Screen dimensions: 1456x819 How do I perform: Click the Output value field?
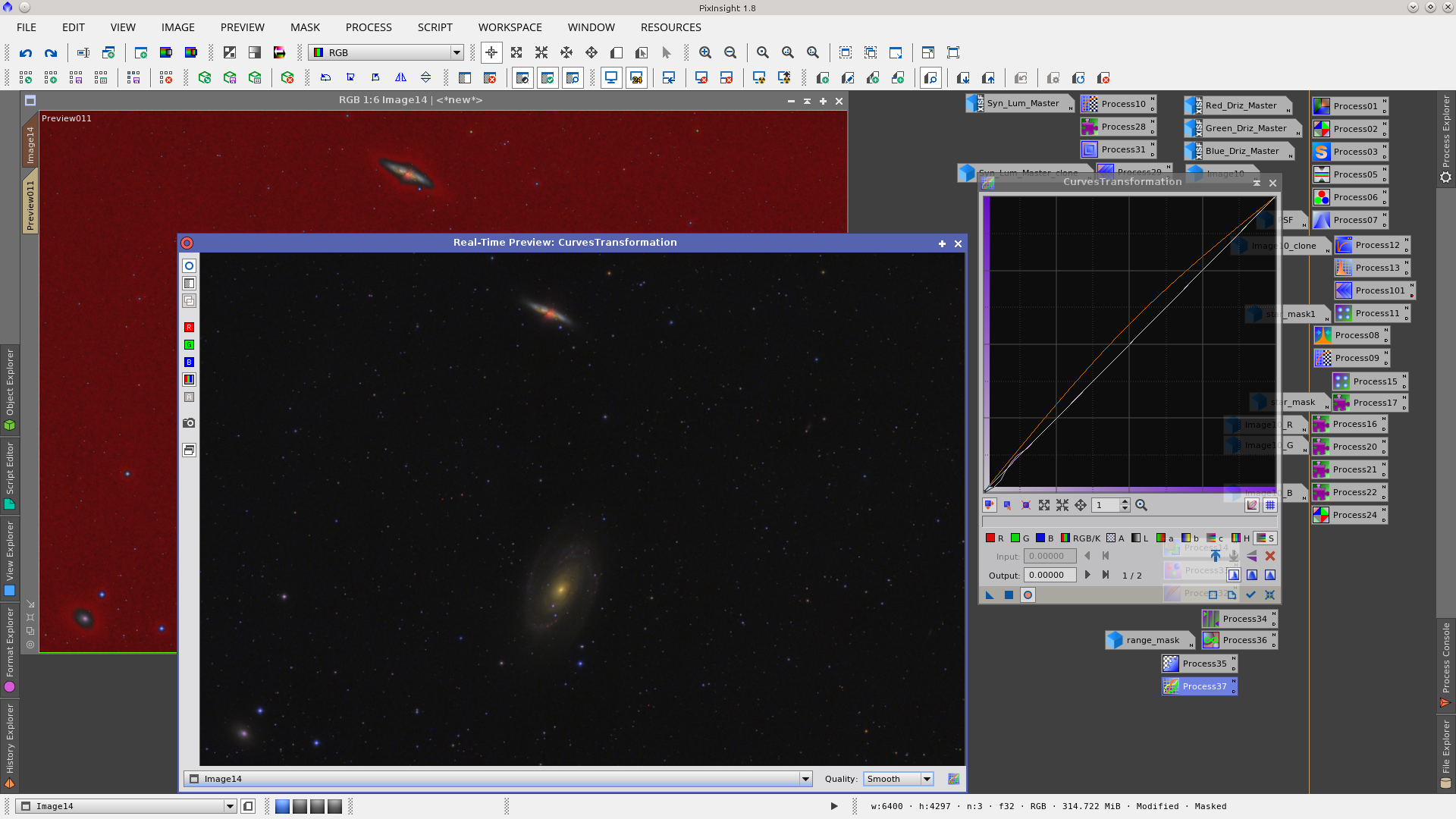point(1050,575)
